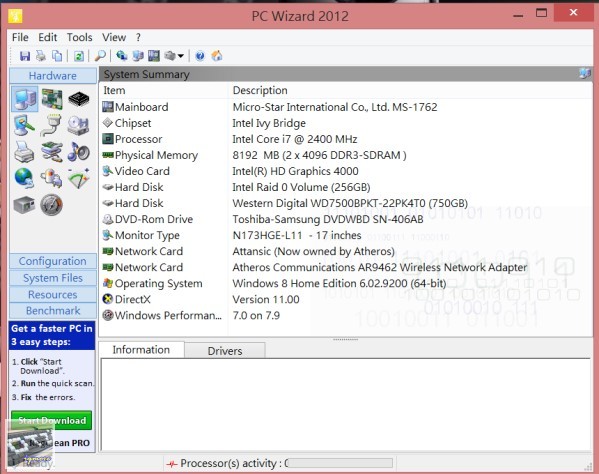599x474 pixels.
Task: Select the Devices stacked-cards icon
Action: (x=52, y=152)
